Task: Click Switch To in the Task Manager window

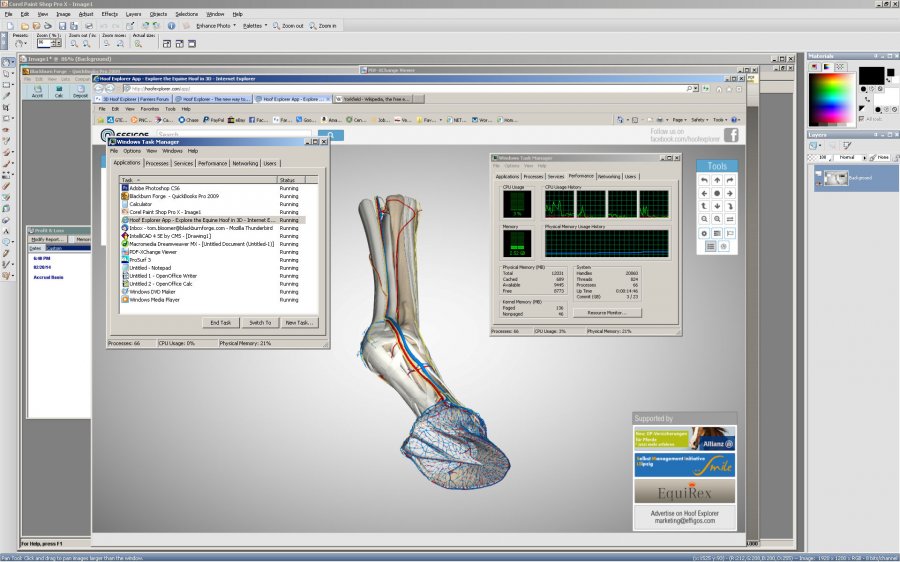Action: [x=260, y=323]
